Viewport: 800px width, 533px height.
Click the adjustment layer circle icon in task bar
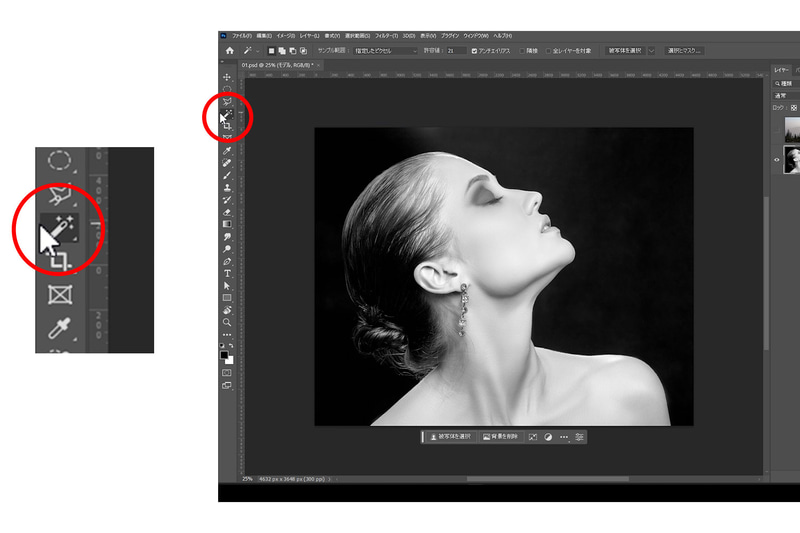[548, 437]
